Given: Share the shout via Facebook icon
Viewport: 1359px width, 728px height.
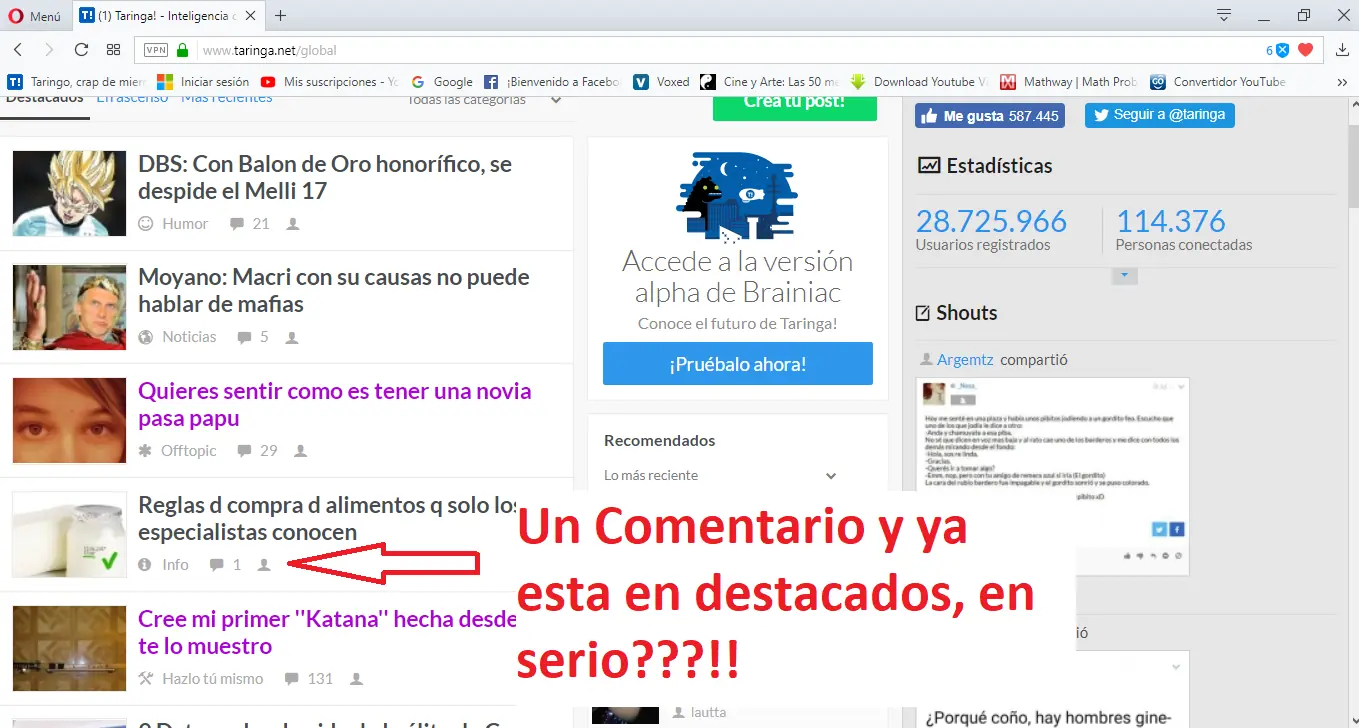Looking at the screenshot, I should tap(1177, 530).
